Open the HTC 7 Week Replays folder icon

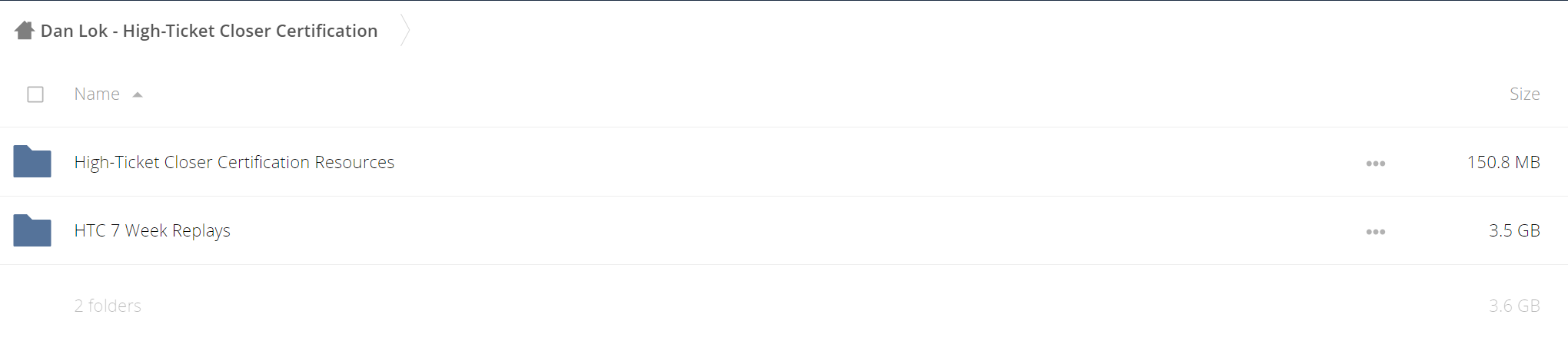coord(32,230)
